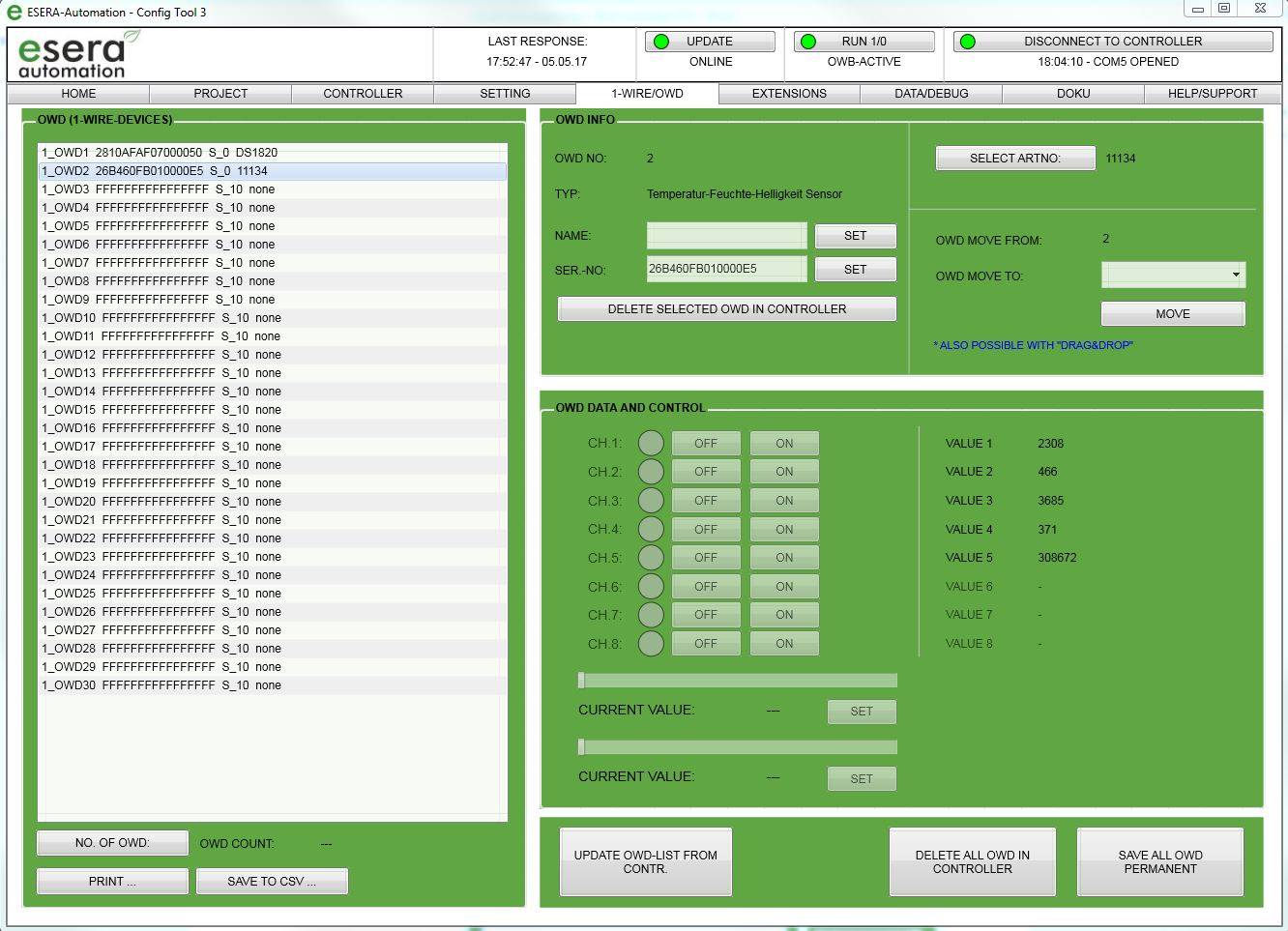Click UPDATE OWD-LIST FROM CONTR.
This screenshot has height=931, width=1288.
[645, 860]
